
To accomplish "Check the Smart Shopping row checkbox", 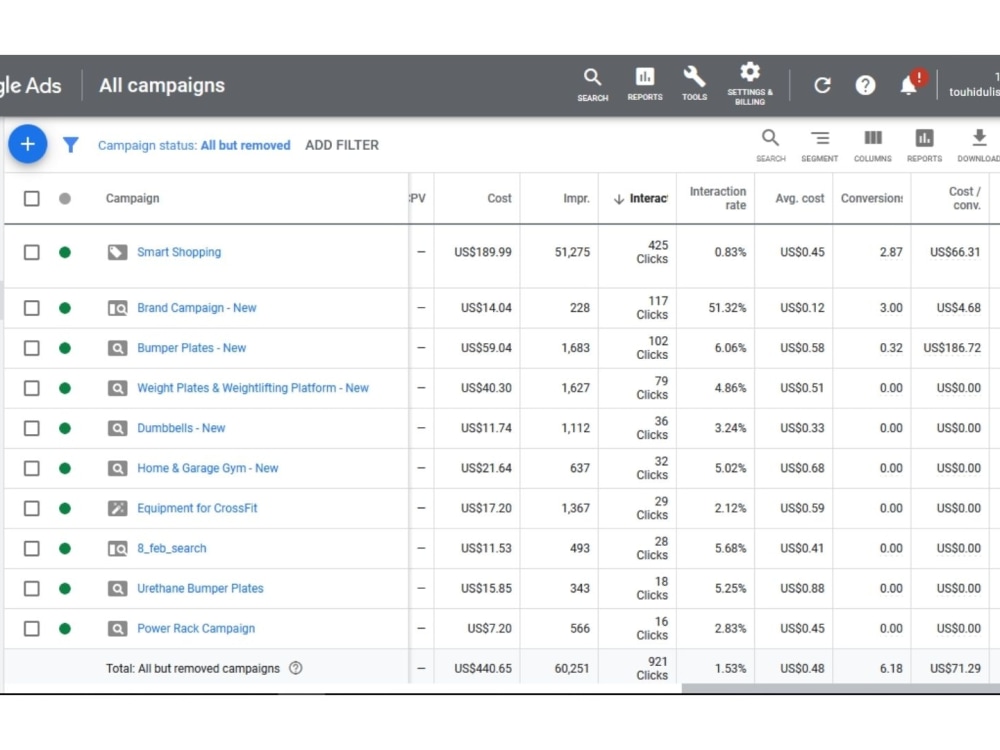I will (31, 253).
